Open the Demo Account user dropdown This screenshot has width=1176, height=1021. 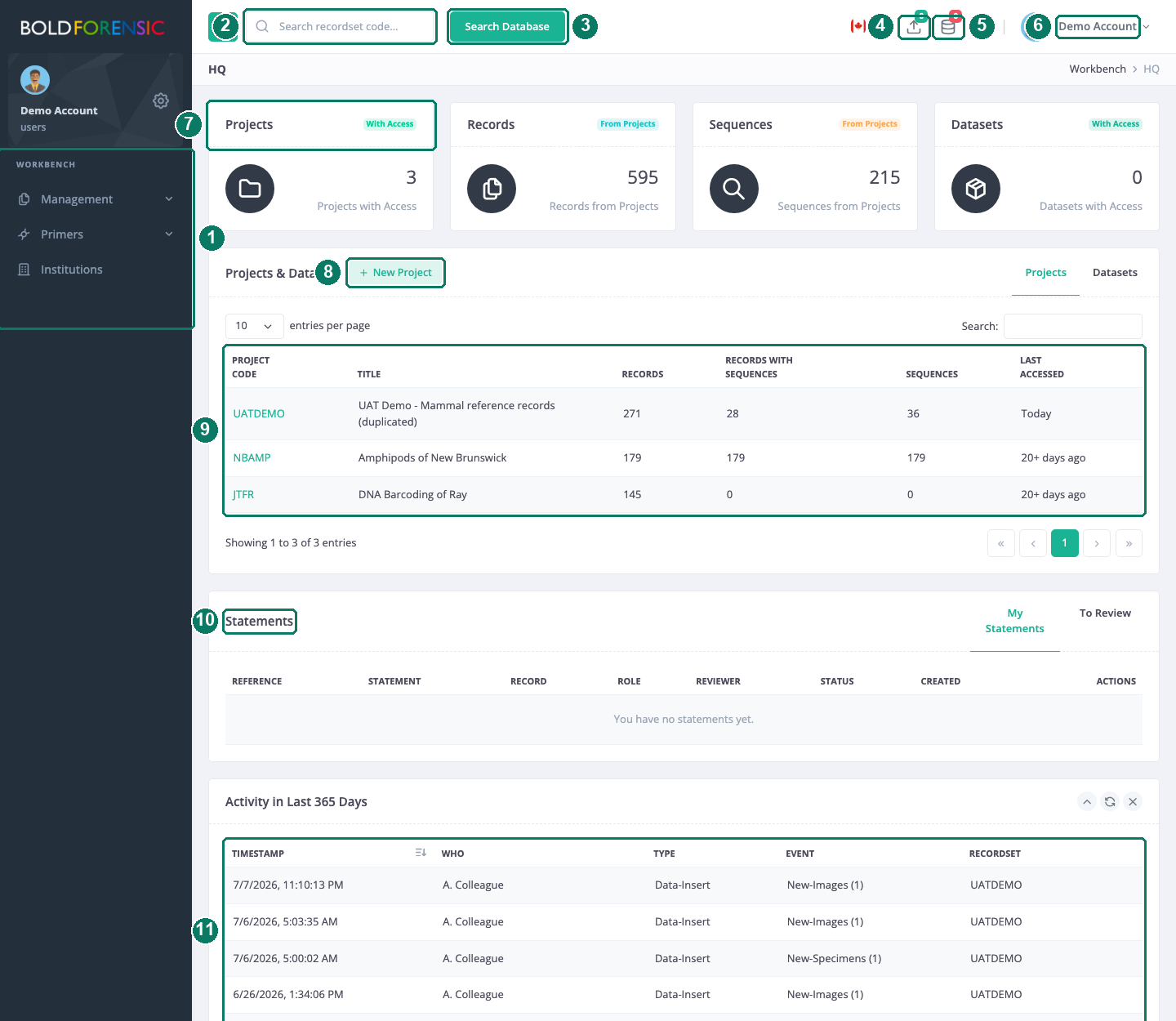coord(1102,26)
